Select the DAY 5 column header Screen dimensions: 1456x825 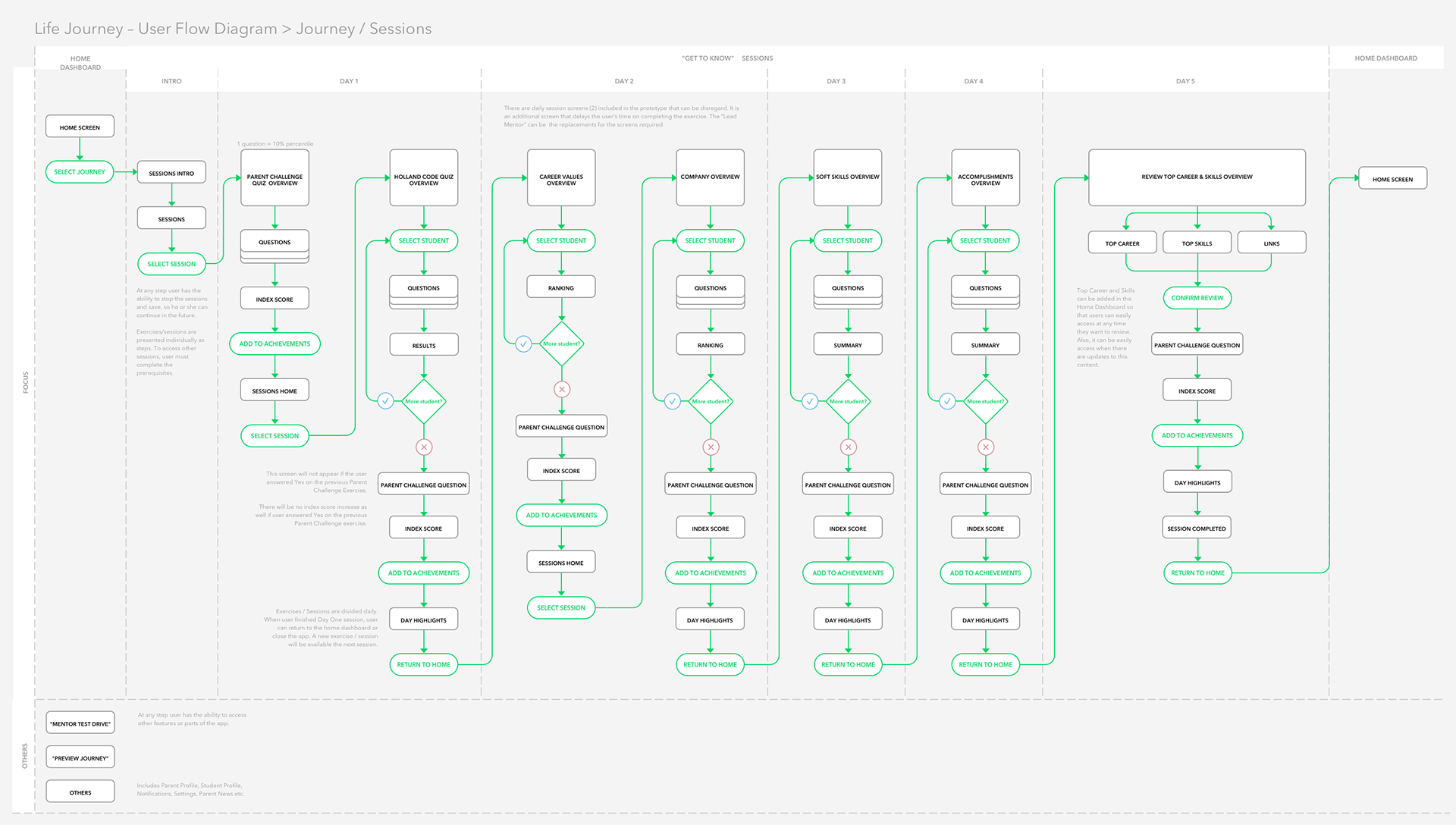1185,81
